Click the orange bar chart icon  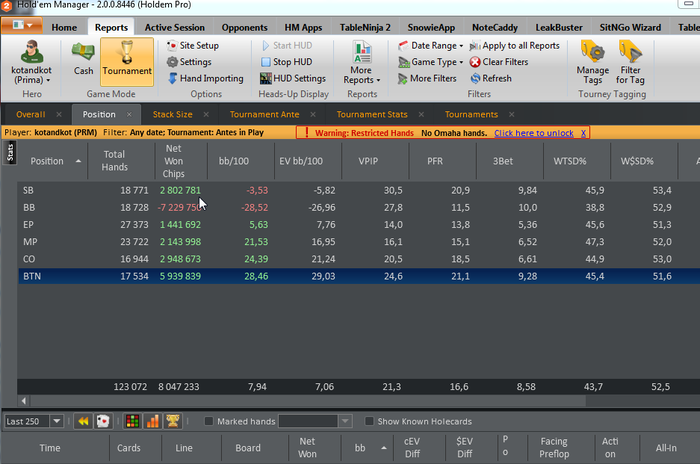click(x=152, y=421)
